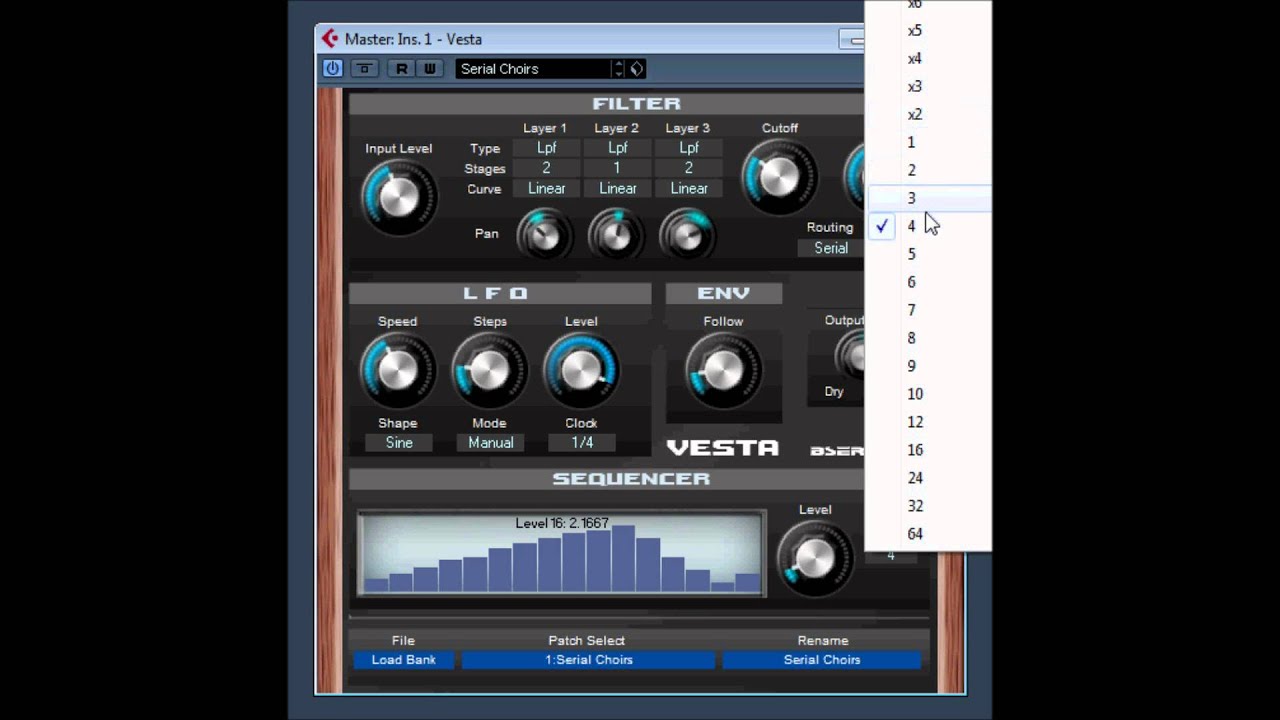Open Layer 1 Type Lpf selector
The height and width of the screenshot is (720, 1280).
(x=546, y=148)
